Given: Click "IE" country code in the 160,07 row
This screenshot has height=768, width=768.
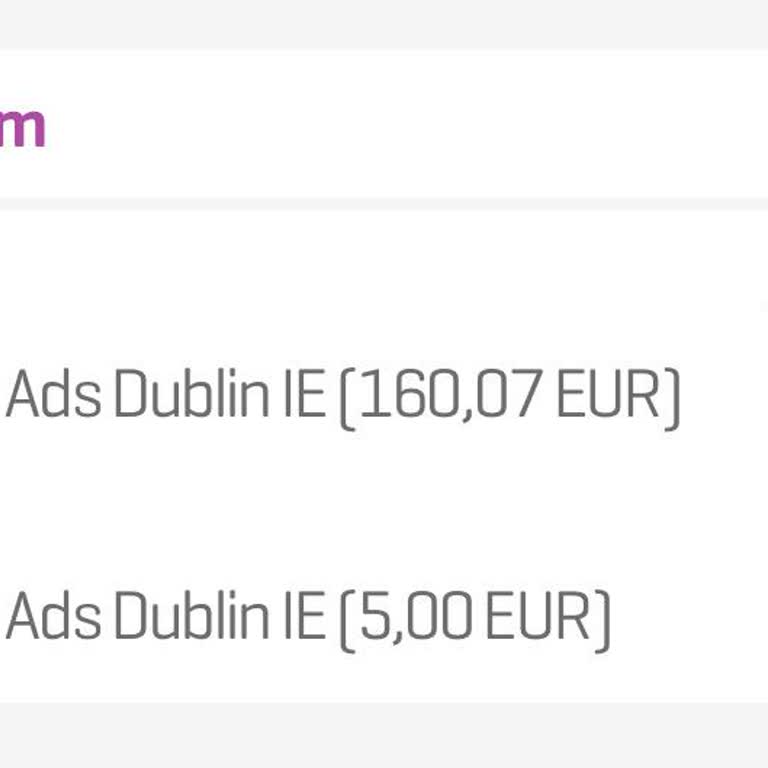Looking at the screenshot, I should point(306,397).
